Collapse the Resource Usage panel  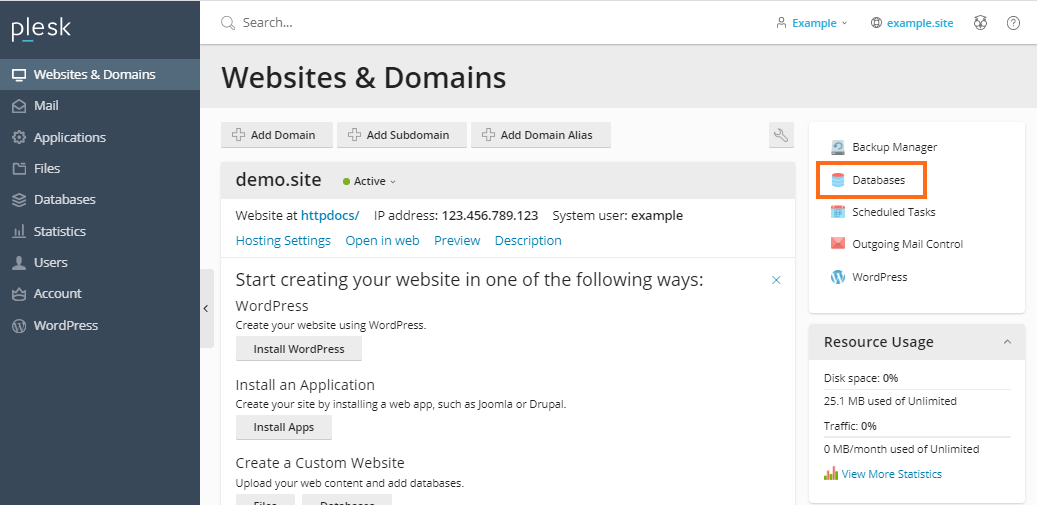coord(1006,342)
